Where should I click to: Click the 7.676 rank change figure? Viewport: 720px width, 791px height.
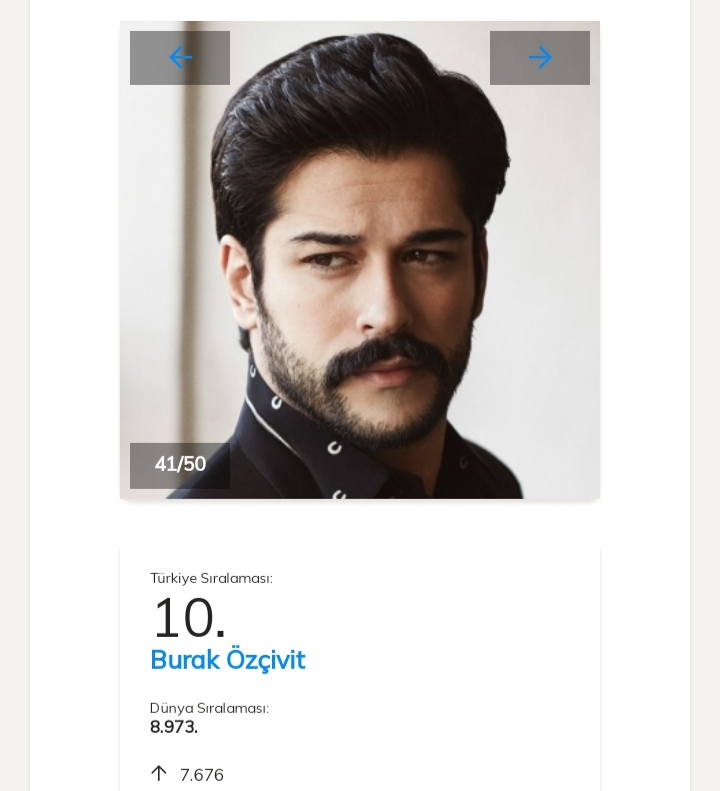coord(202,775)
